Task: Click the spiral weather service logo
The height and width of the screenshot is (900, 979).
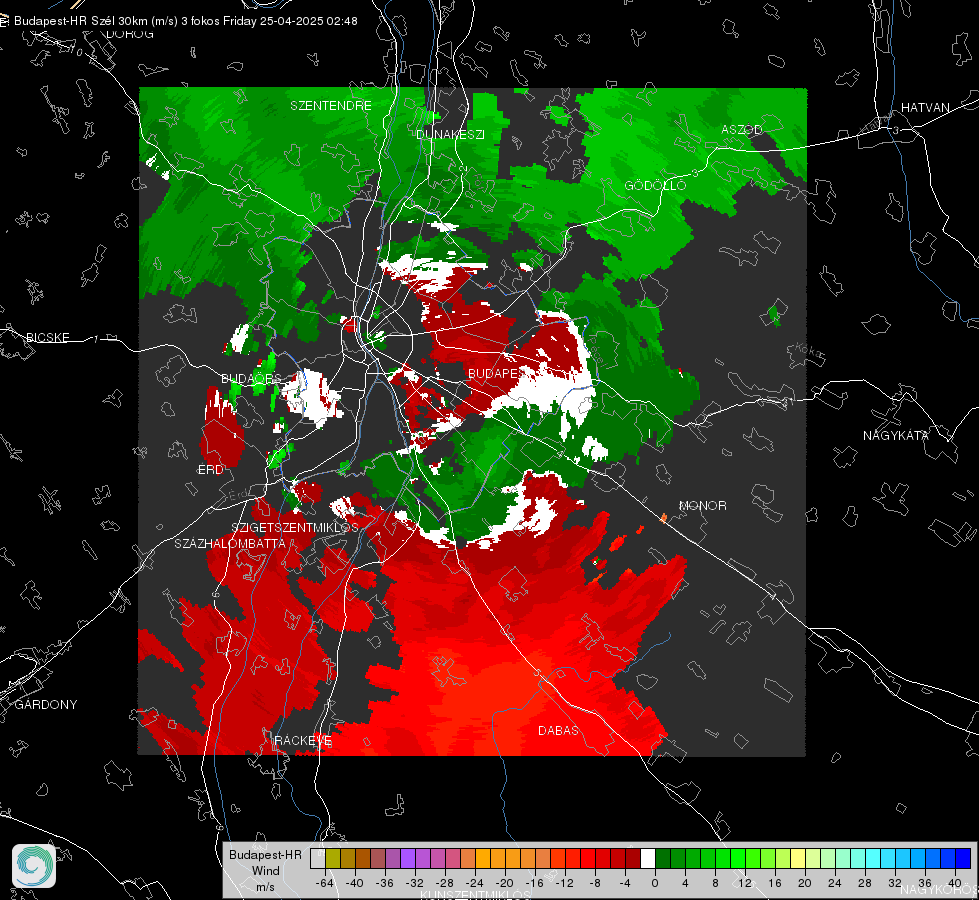Action: [x=34, y=866]
